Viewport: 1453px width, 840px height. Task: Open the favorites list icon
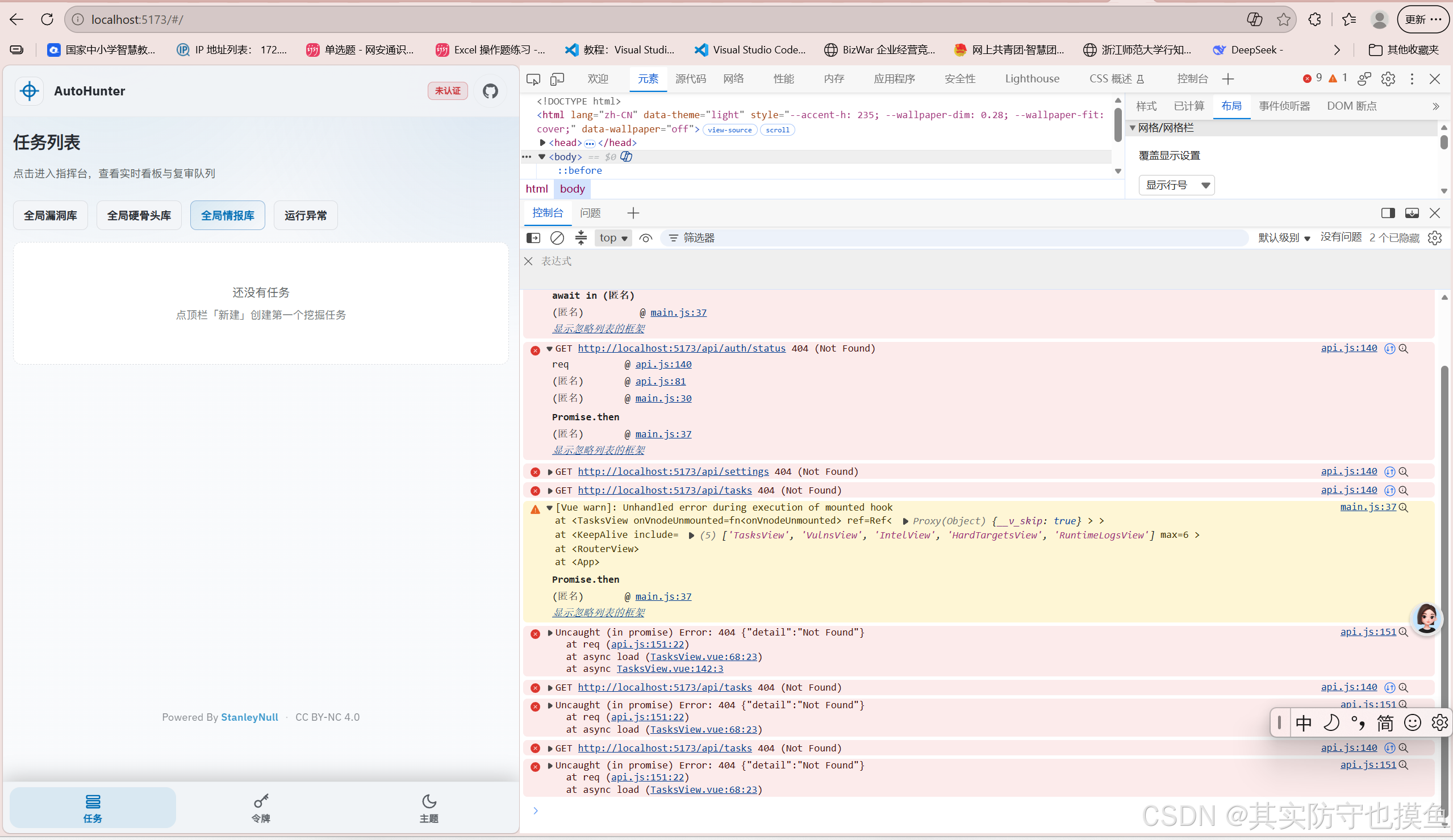[x=1349, y=20]
